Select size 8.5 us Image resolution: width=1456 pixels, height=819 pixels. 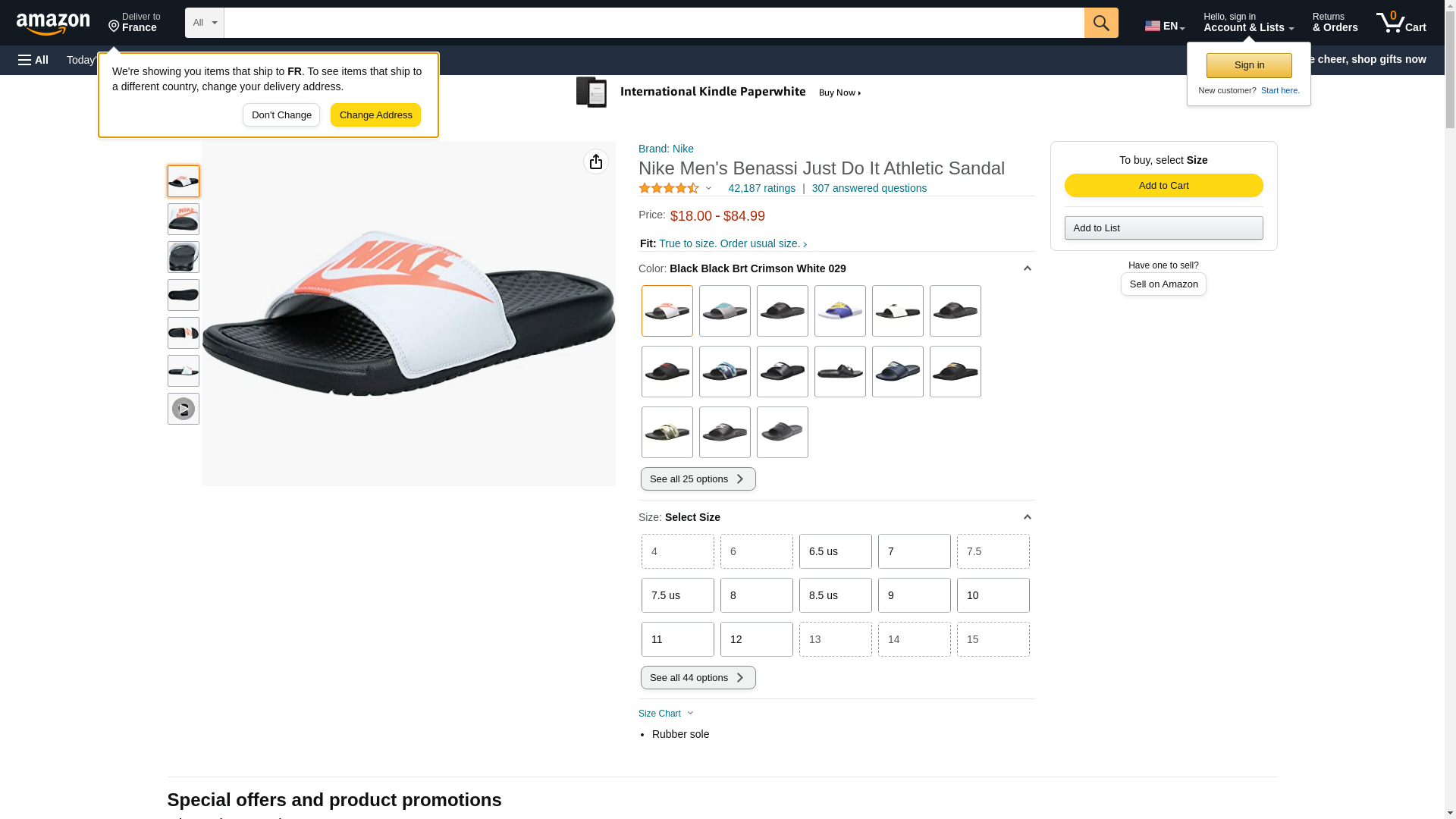pyautogui.click(x=835, y=595)
